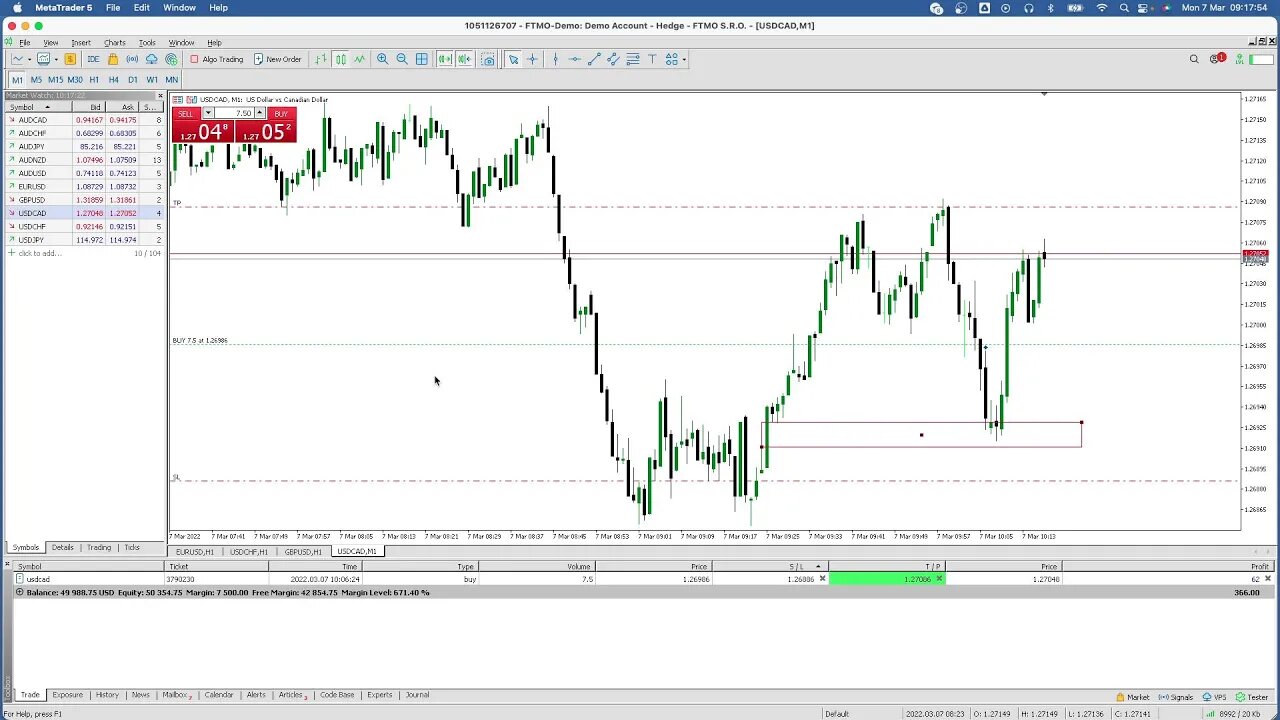Take a chart screenshot with camera icon

[488, 59]
